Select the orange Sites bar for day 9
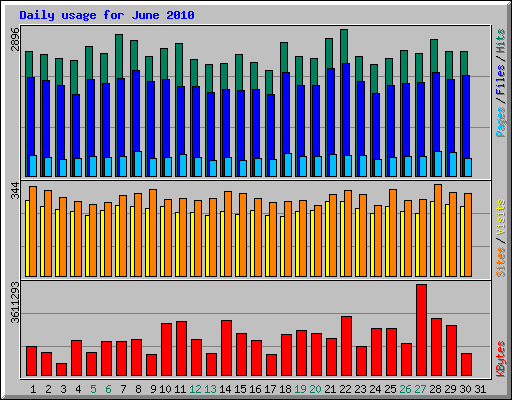 tap(153, 233)
